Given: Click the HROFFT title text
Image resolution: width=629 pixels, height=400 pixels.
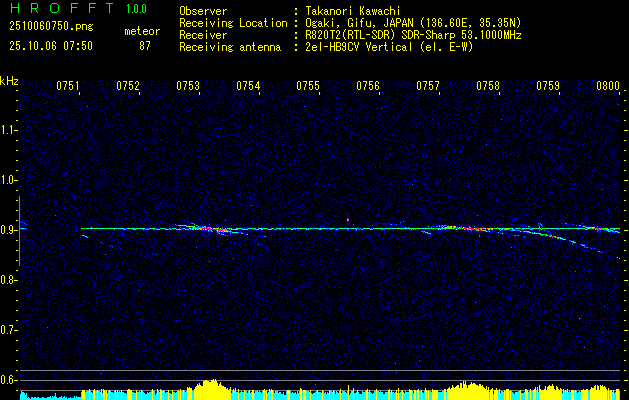Looking at the screenshot, I should click(59, 9).
